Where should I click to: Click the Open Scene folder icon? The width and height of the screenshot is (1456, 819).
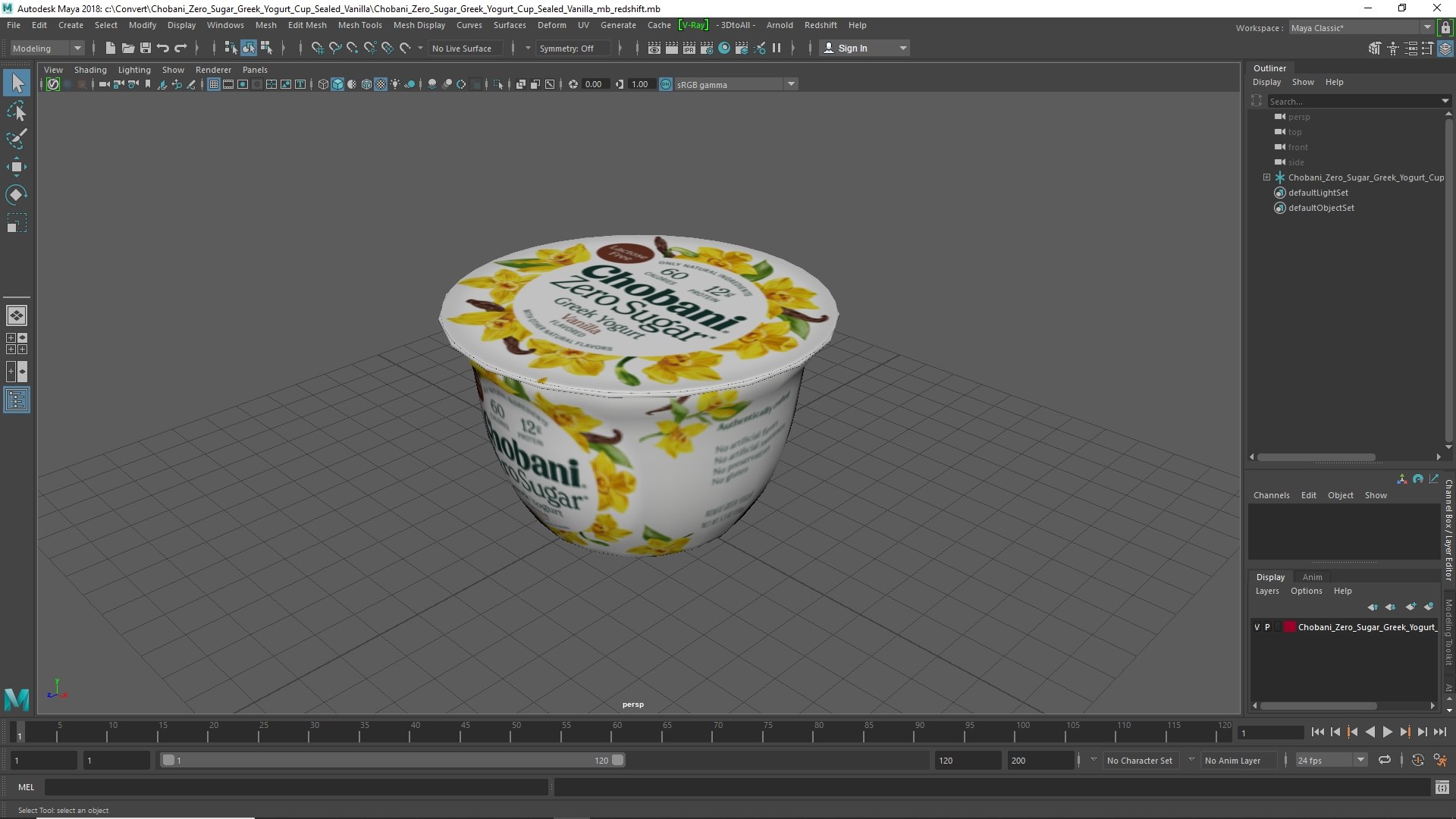[128, 48]
